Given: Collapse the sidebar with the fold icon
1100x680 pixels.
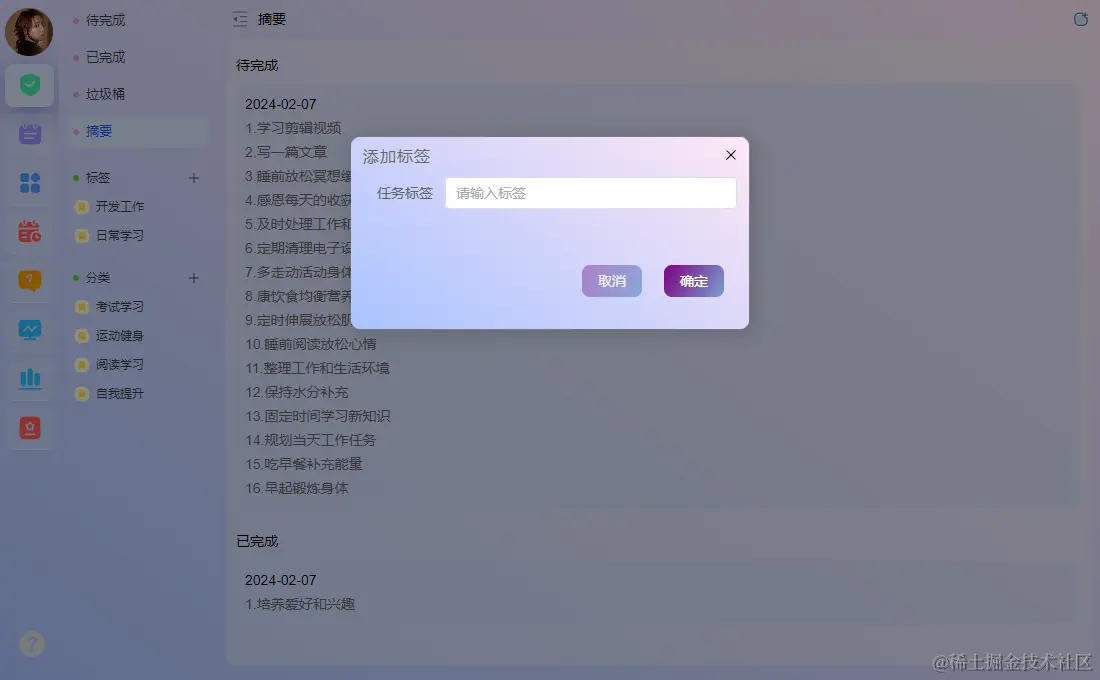Looking at the screenshot, I should 240,19.
